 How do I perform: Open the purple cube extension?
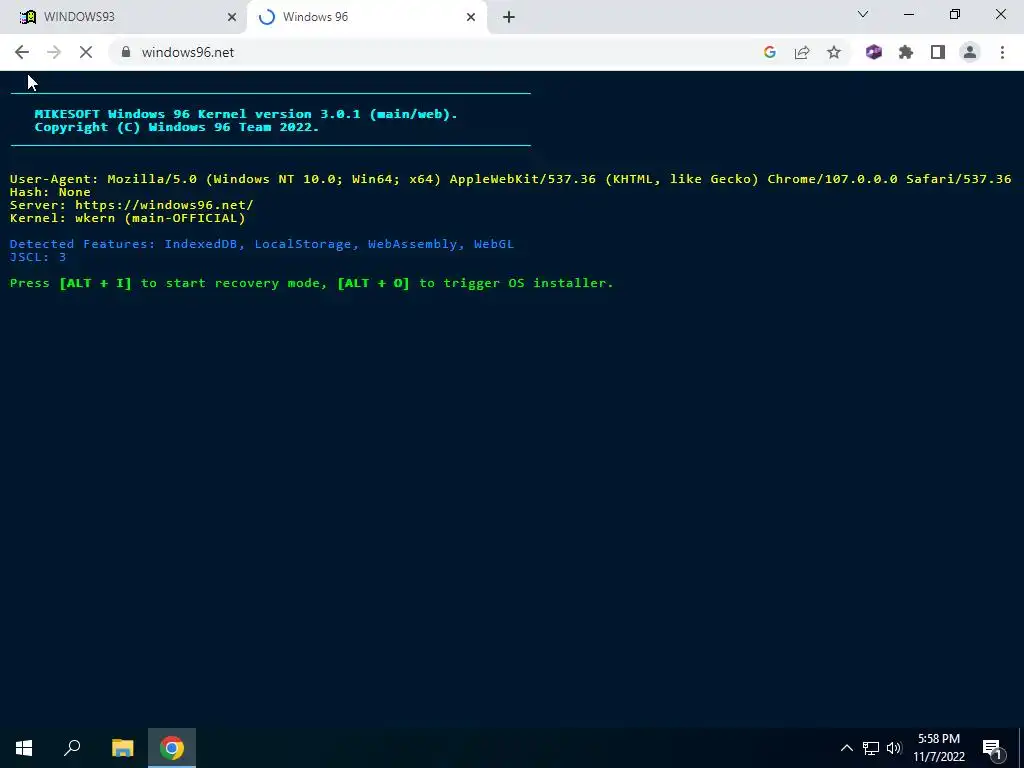click(874, 52)
